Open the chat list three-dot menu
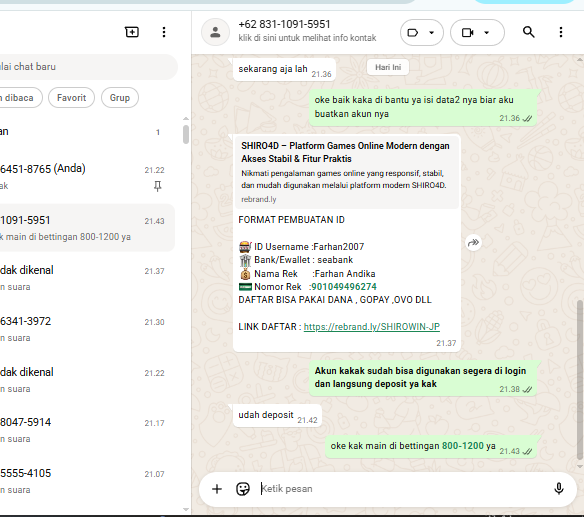Image resolution: width=584 pixels, height=517 pixels. tap(164, 32)
